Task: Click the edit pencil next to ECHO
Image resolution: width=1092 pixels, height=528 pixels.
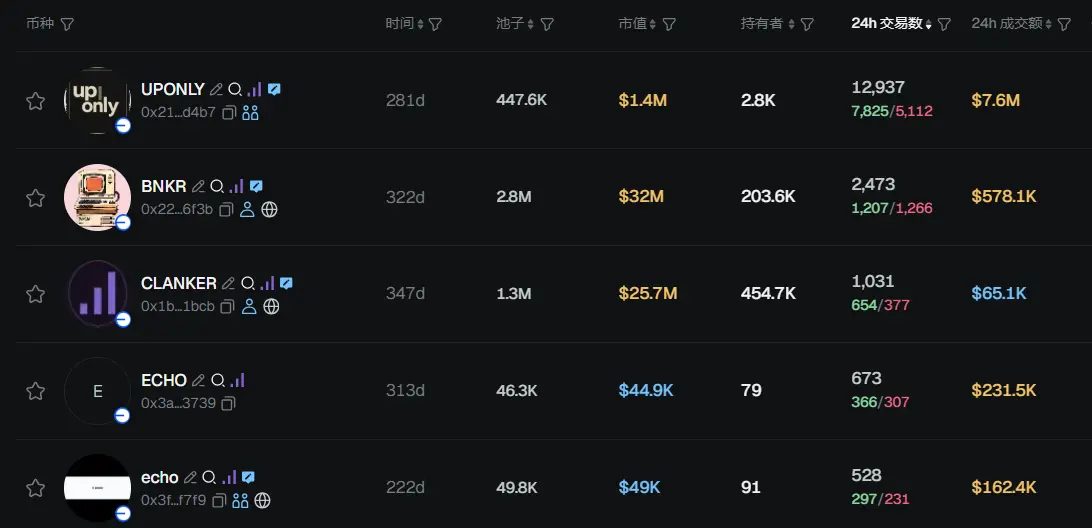Action: (198, 380)
